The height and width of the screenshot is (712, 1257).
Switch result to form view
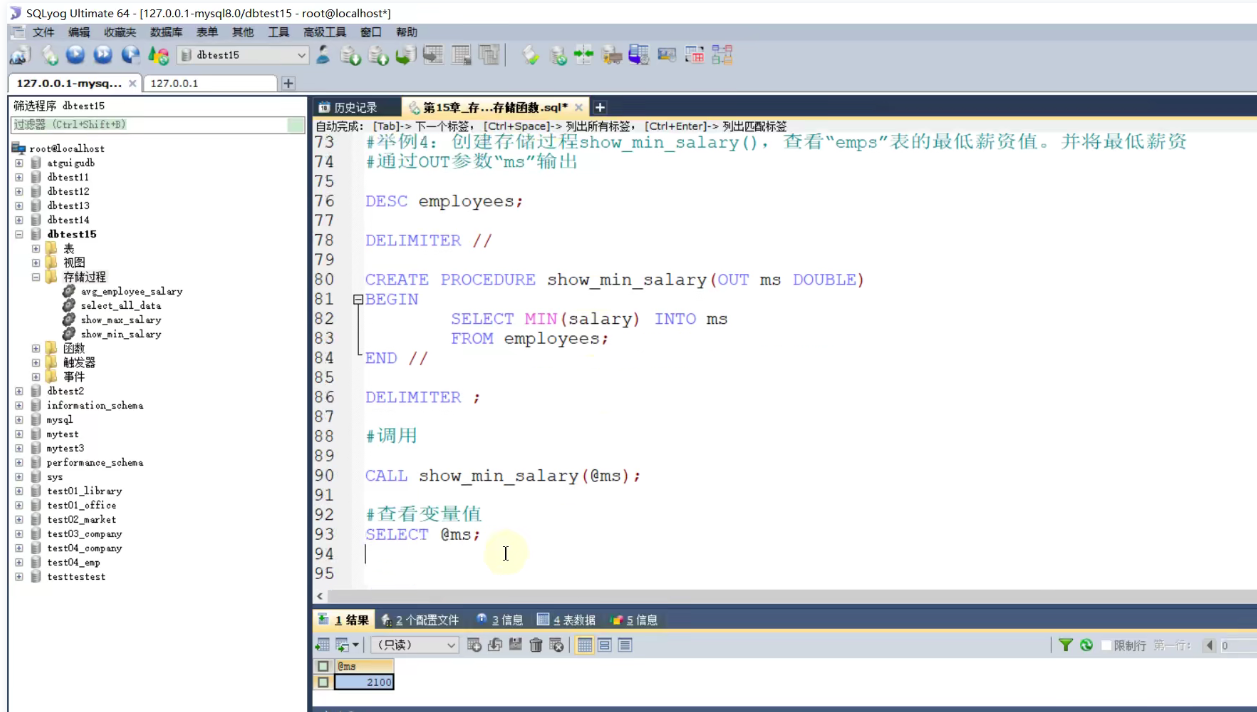[605, 645]
